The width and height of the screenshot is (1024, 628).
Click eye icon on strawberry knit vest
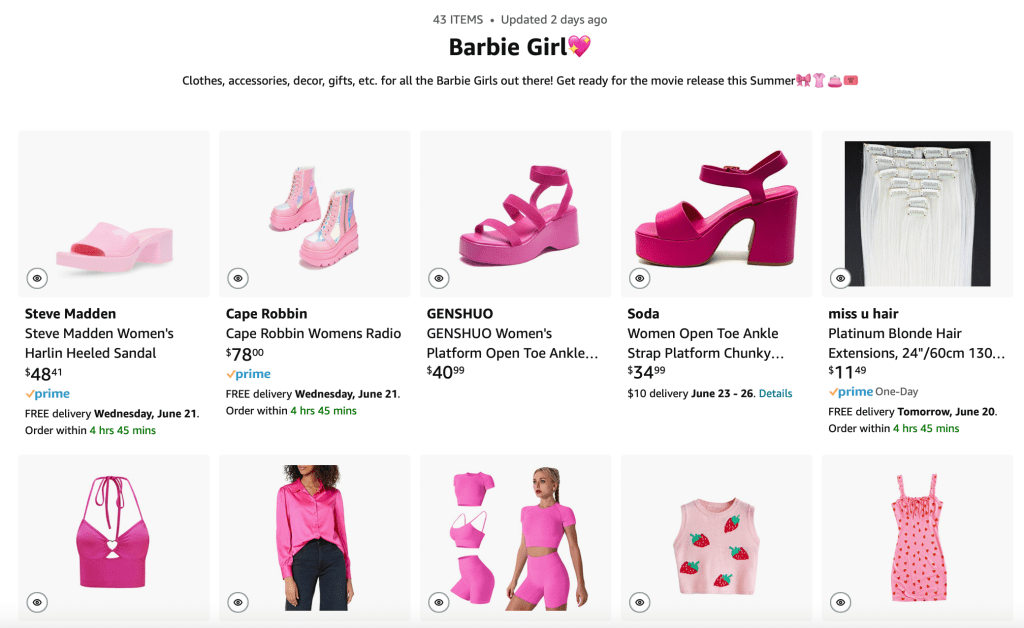[639, 602]
